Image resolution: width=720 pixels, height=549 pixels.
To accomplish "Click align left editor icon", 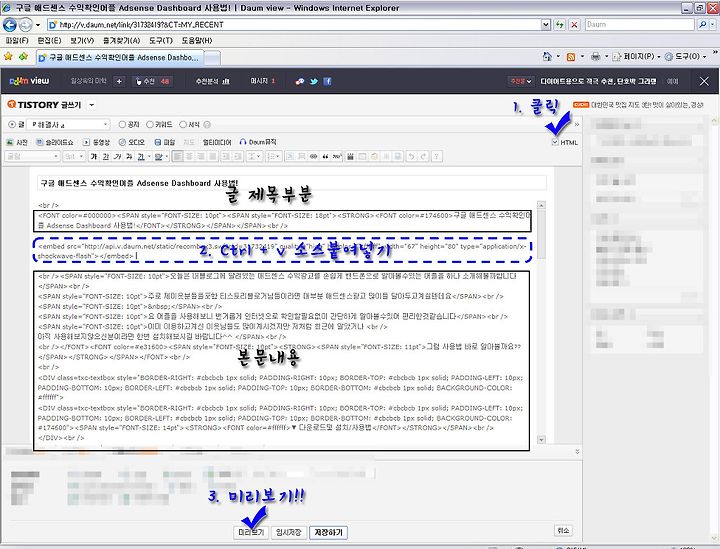I will (x=178, y=157).
